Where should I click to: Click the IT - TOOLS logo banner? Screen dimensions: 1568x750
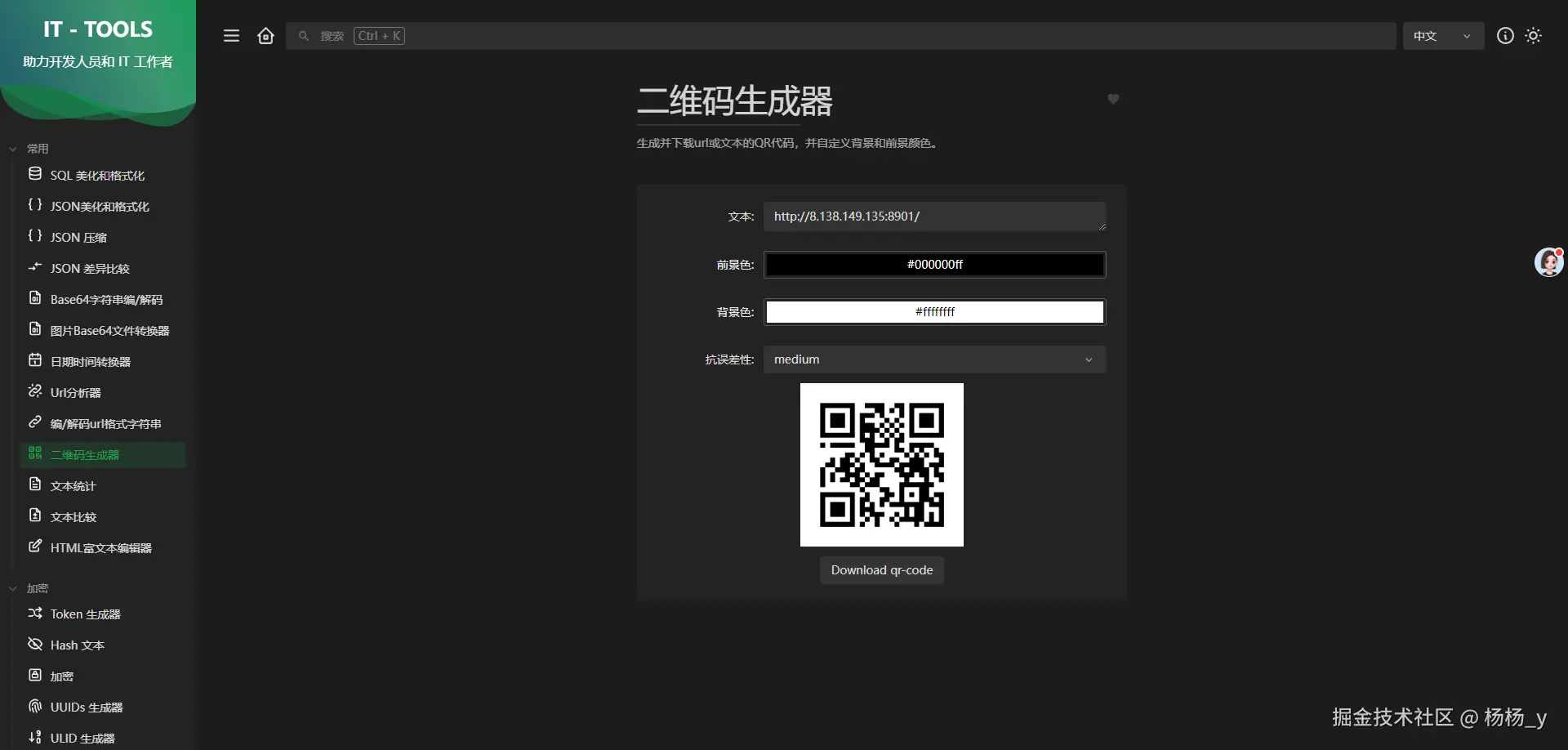click(x=98, y=61)
